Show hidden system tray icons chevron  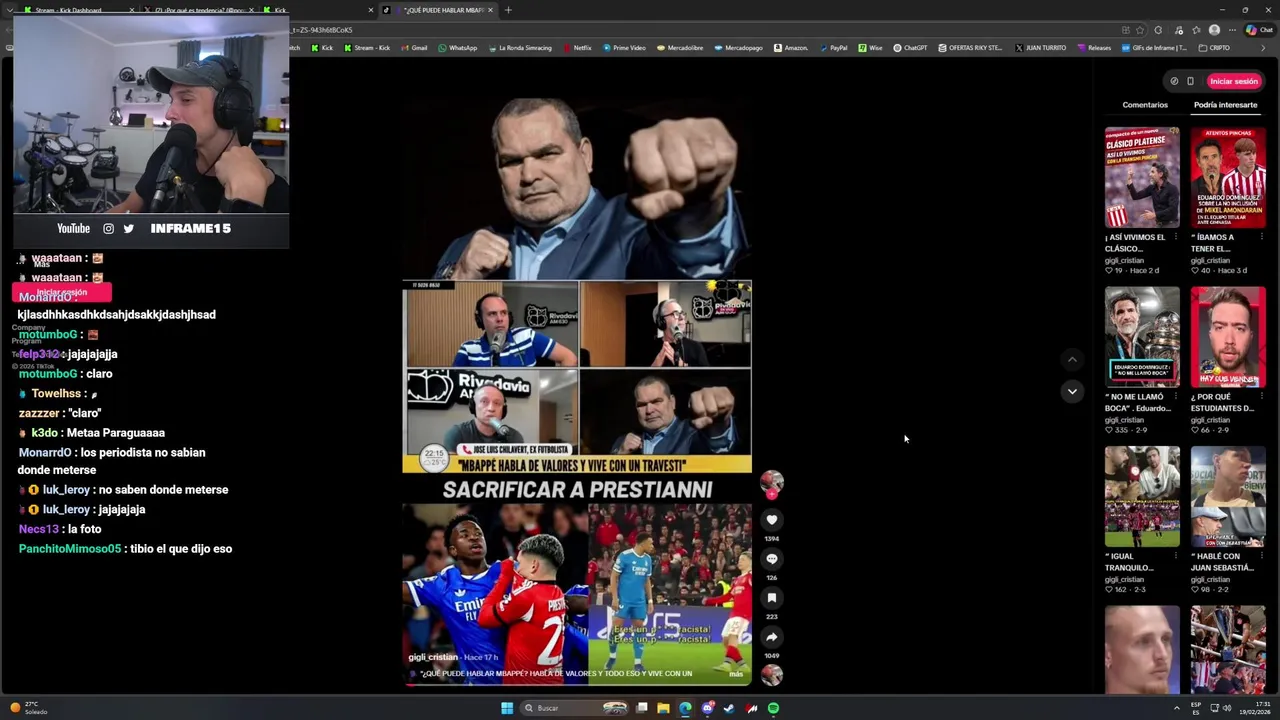[1177, 708]
